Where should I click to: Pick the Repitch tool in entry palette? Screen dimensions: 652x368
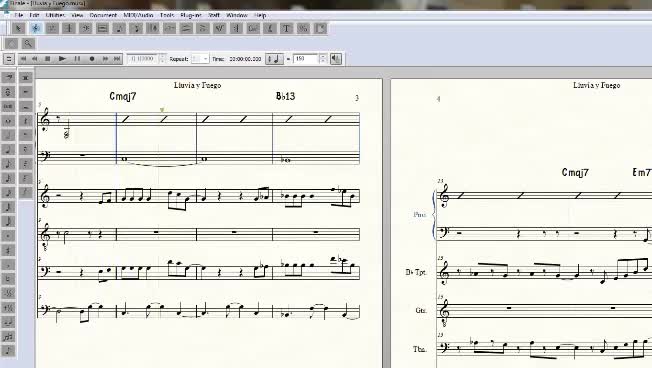click(x=8, y=92)
